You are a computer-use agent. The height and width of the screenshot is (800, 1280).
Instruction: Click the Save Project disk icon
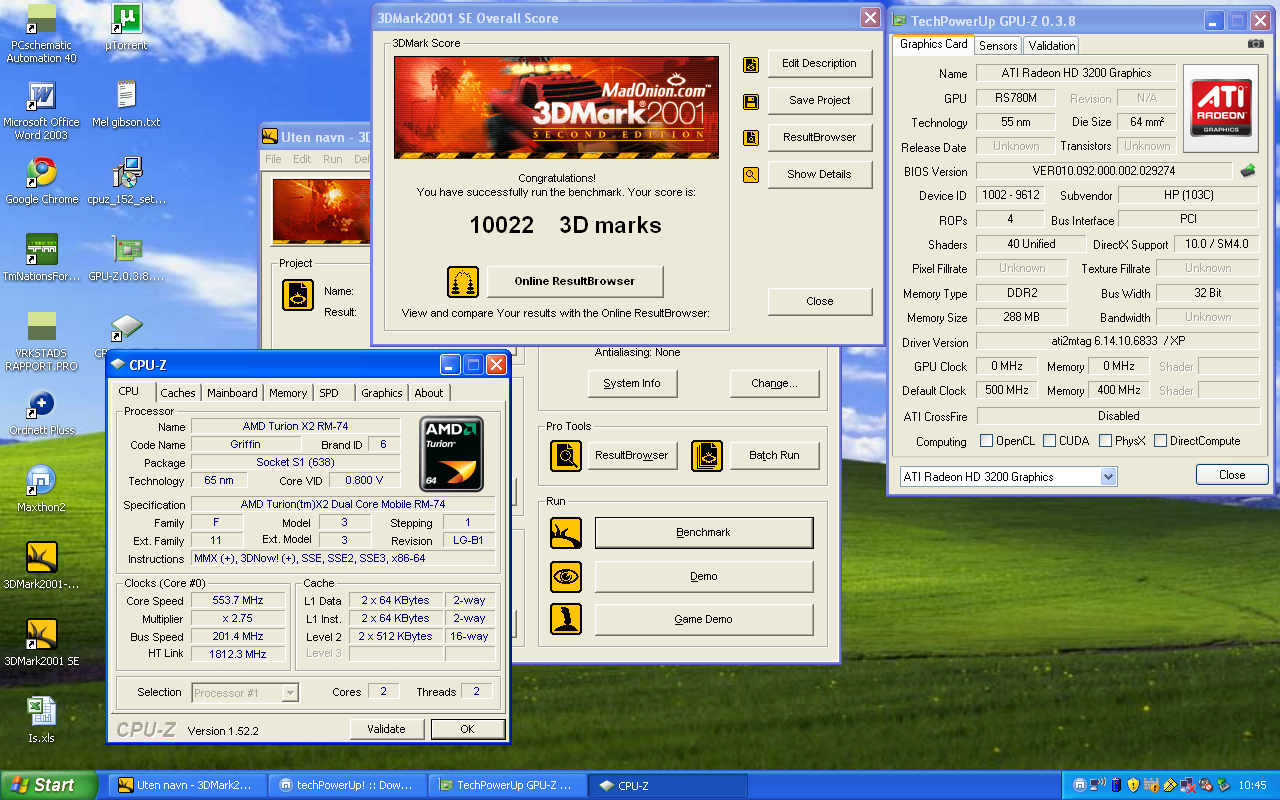click(x=751, y=102)
